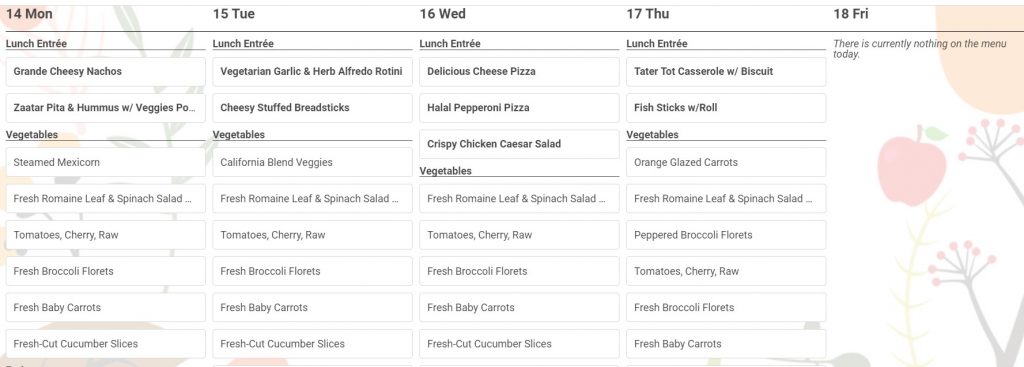Open Crispy Chicken Caesar Salad
This screenshot has height=367, width=1024.
point(519,144)
